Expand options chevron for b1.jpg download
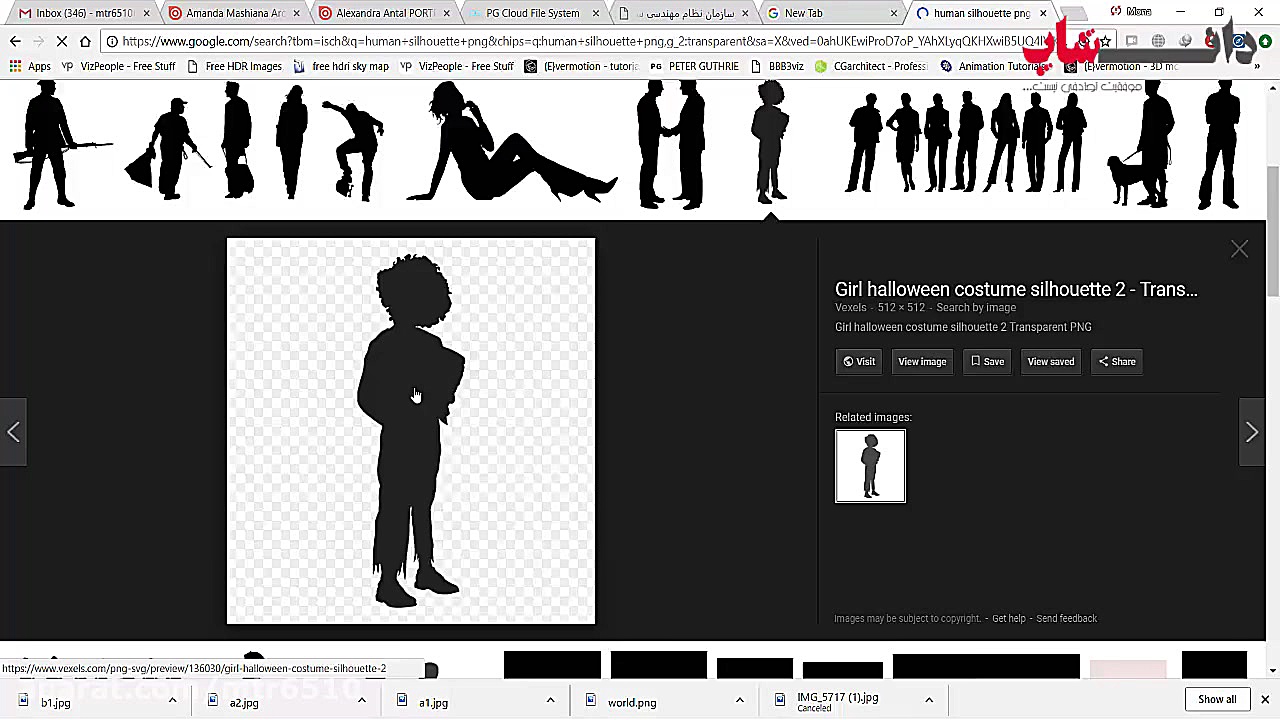This screenshot has width=1280, height=720. pyautogui.click(x=172, y=700)
